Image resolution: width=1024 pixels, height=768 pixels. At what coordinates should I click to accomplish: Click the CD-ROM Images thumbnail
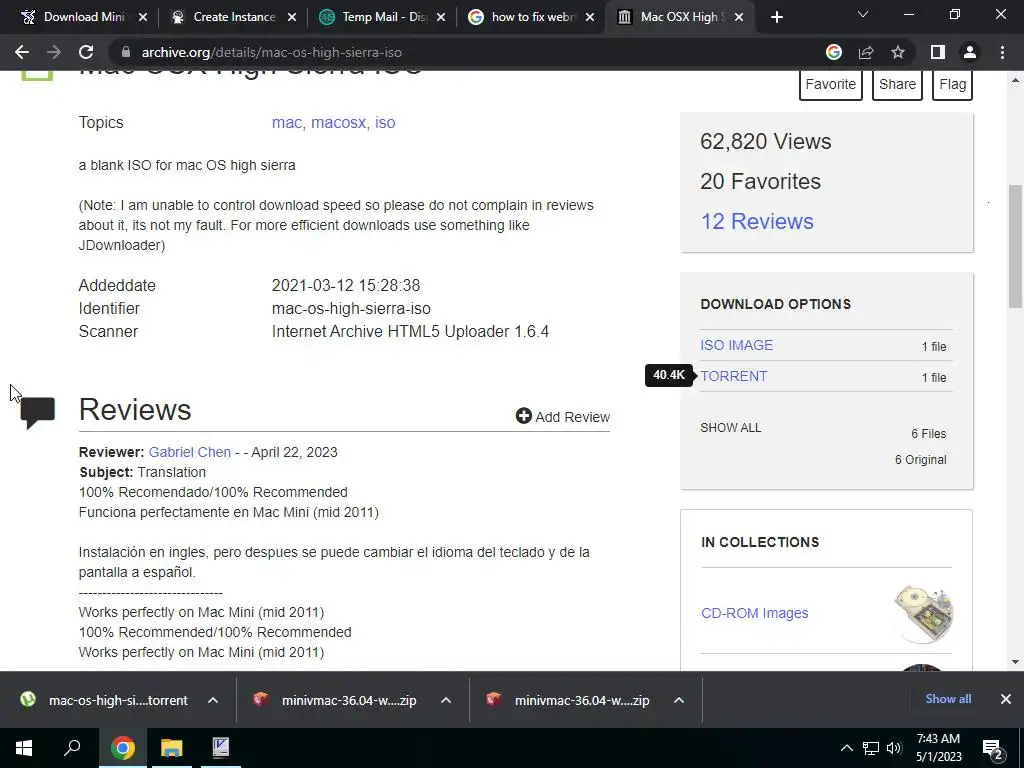pyautogui.click(x=923, y=614)
